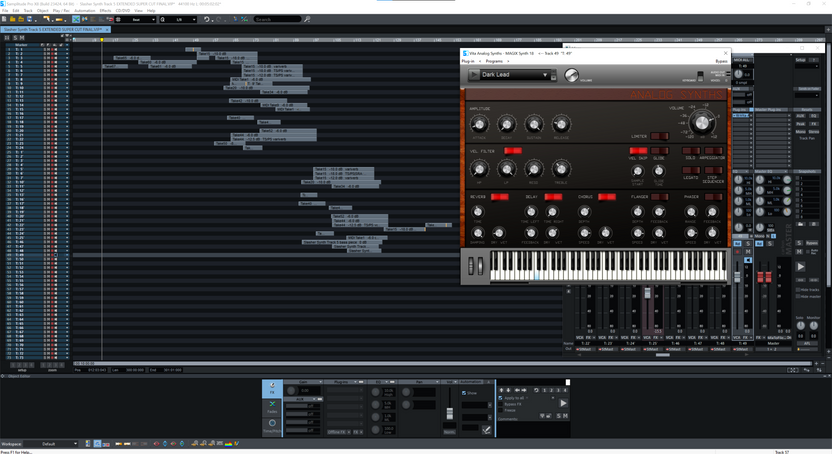Screen dimensions: 832x454
Task: Click the save project disk icon
Action: (30, 19)
